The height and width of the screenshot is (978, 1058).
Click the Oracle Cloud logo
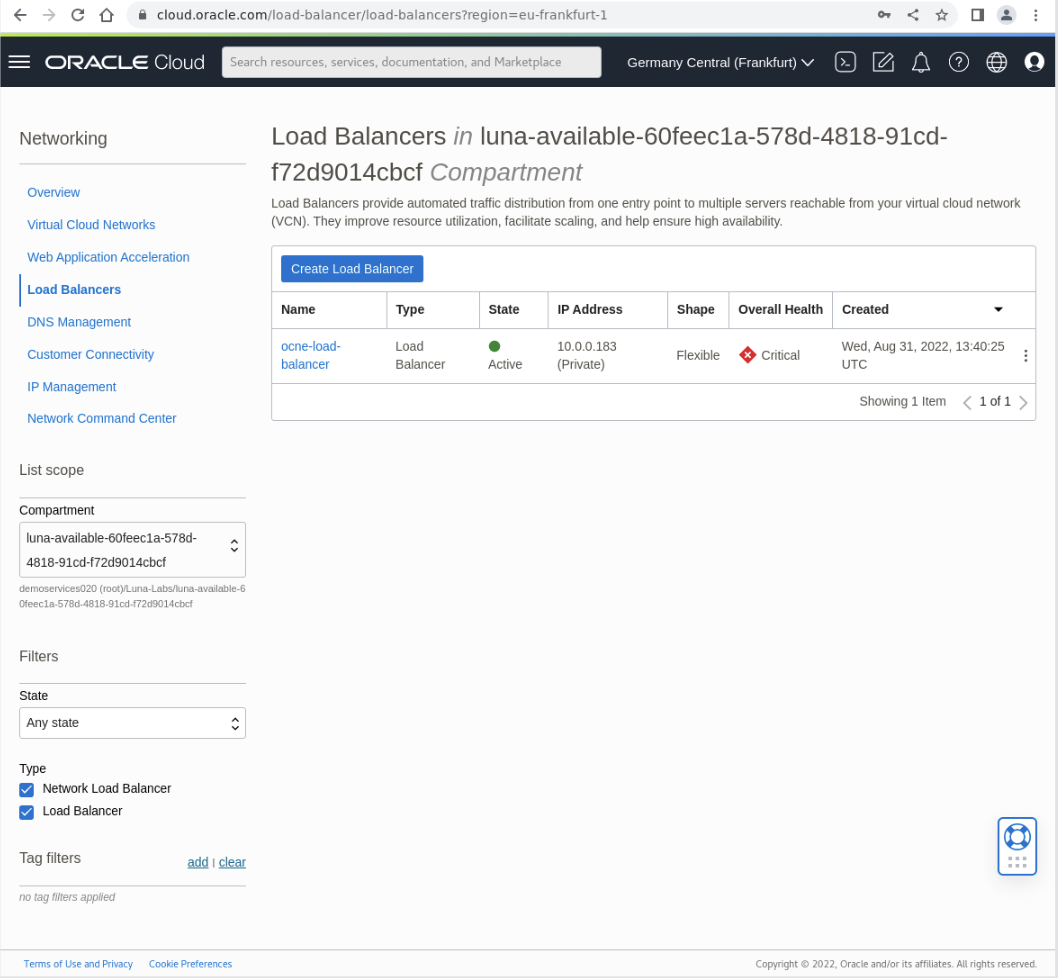point(124,62)
